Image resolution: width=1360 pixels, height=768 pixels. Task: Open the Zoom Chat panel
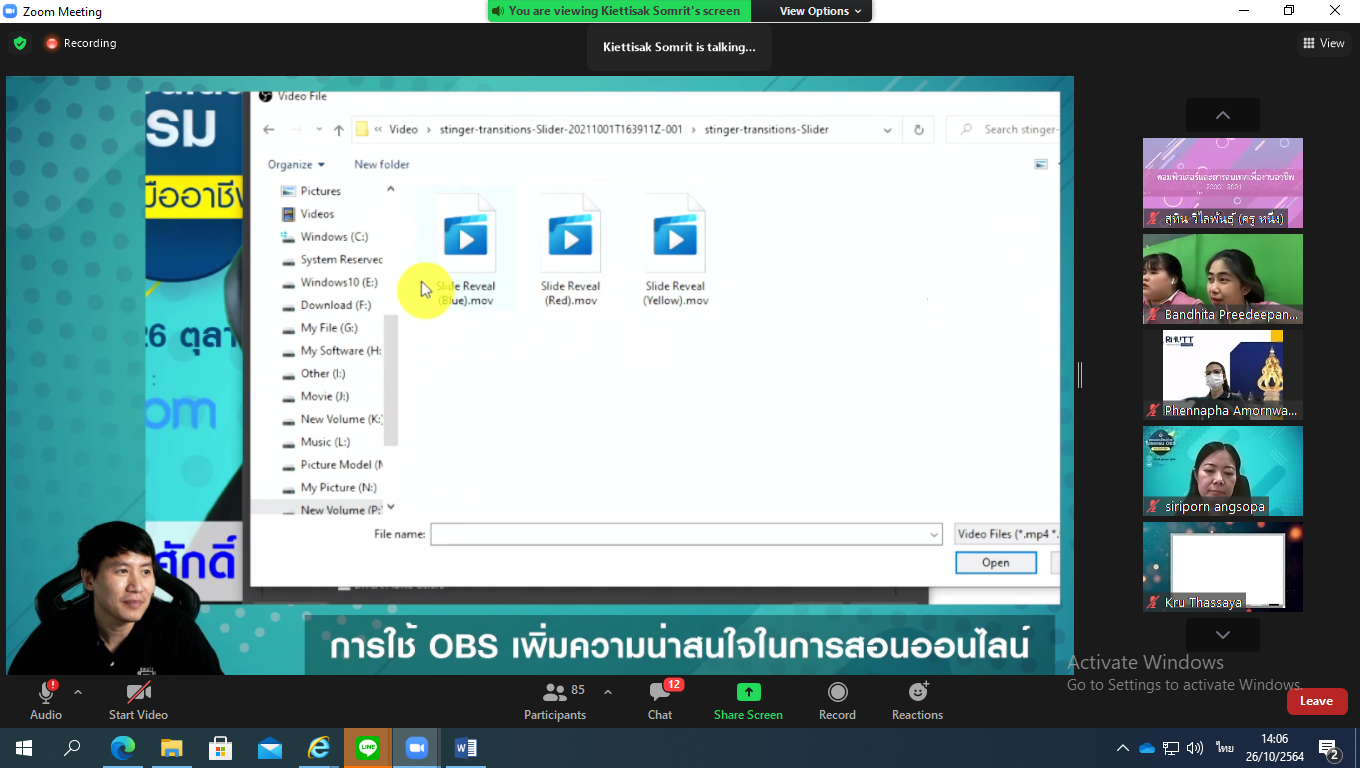click(660, 700)
